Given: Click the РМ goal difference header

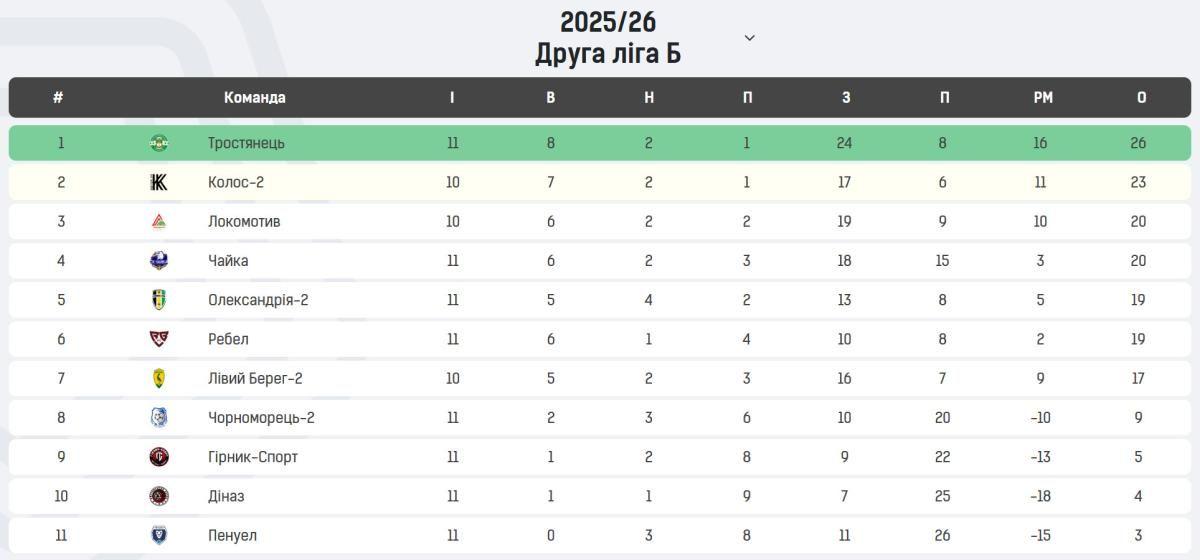Looking at the screenshot, I should click(x=1042, y=98).
